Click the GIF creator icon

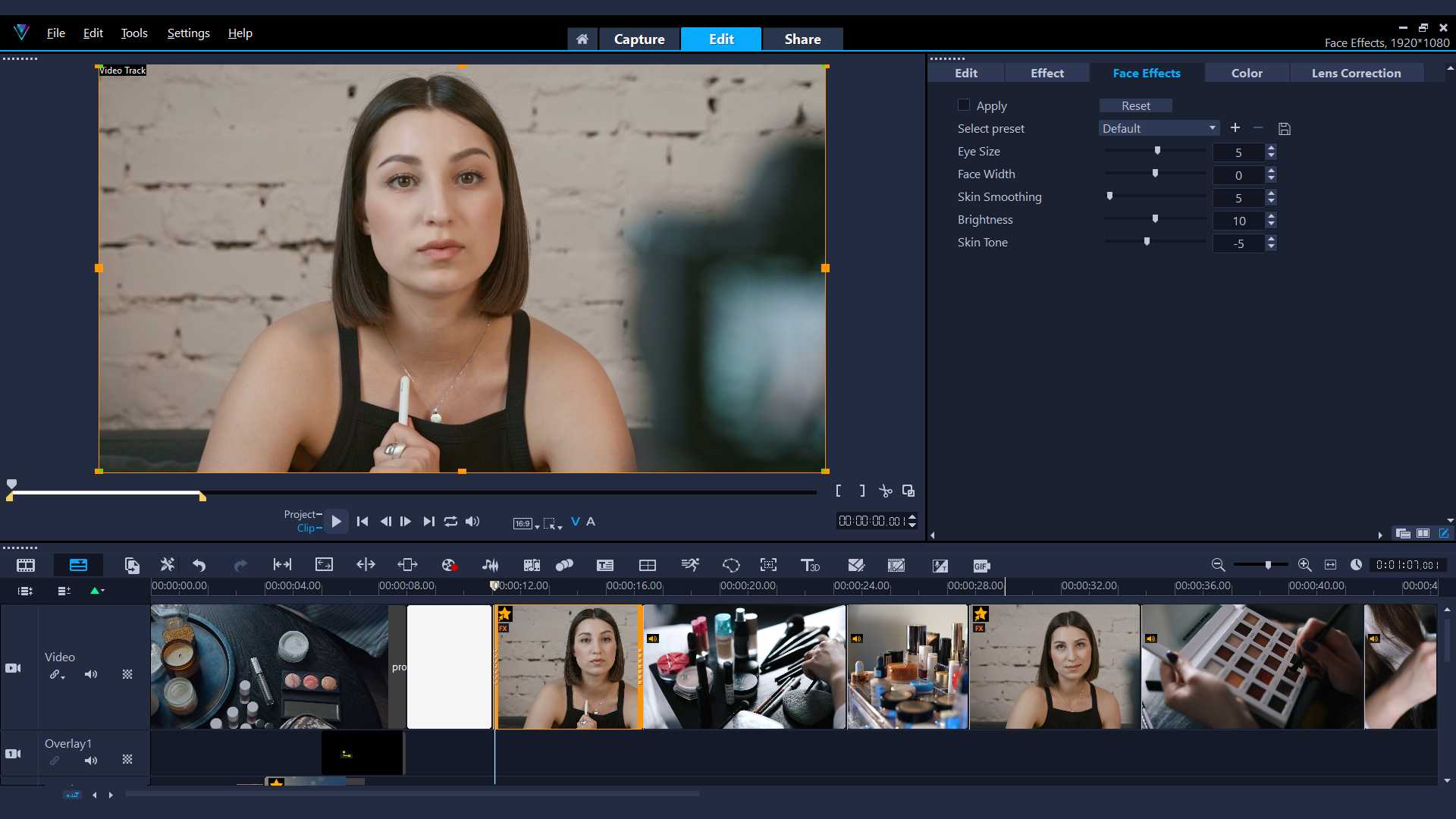[x=981, y=566]
